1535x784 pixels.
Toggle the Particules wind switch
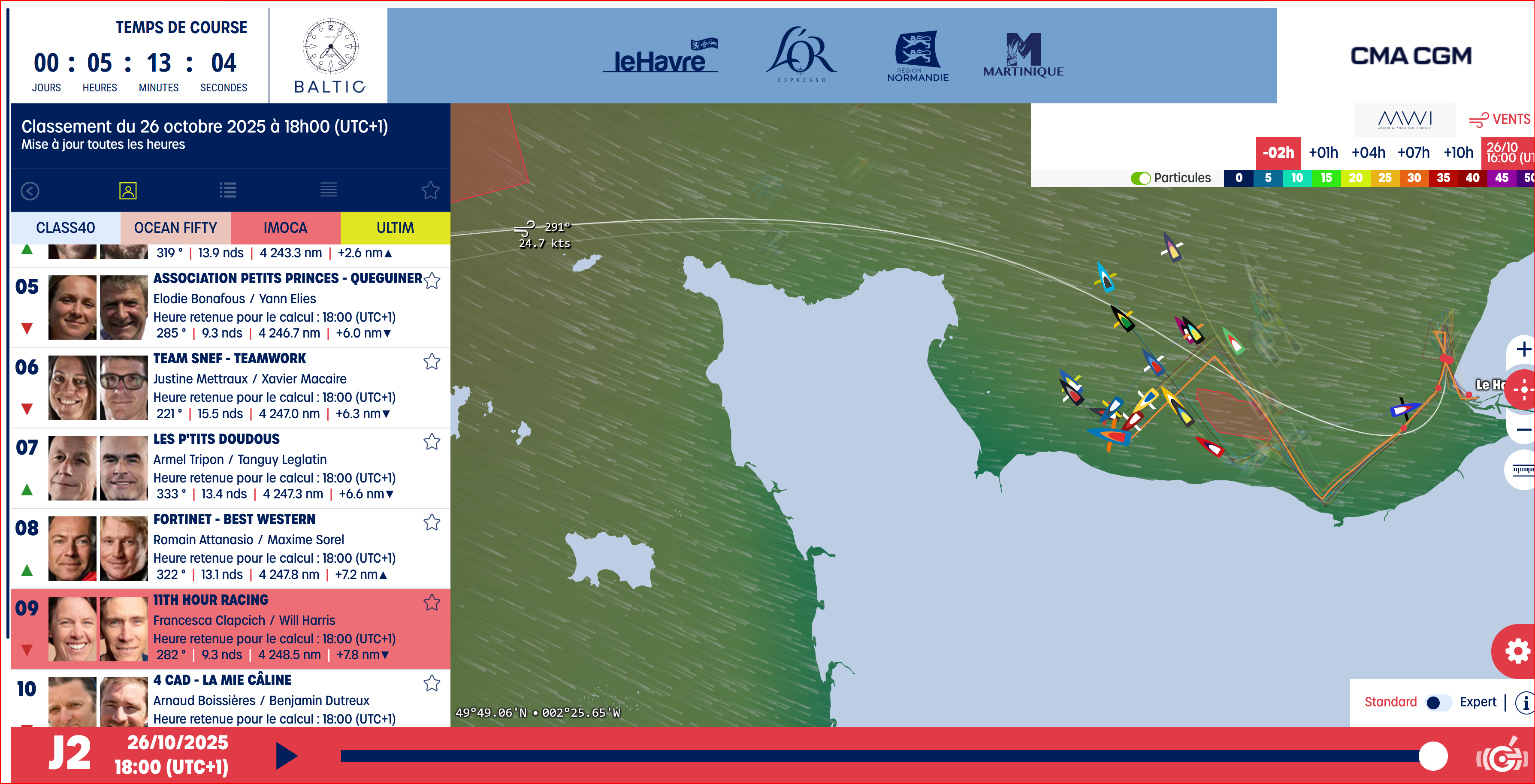[1140, 178]
